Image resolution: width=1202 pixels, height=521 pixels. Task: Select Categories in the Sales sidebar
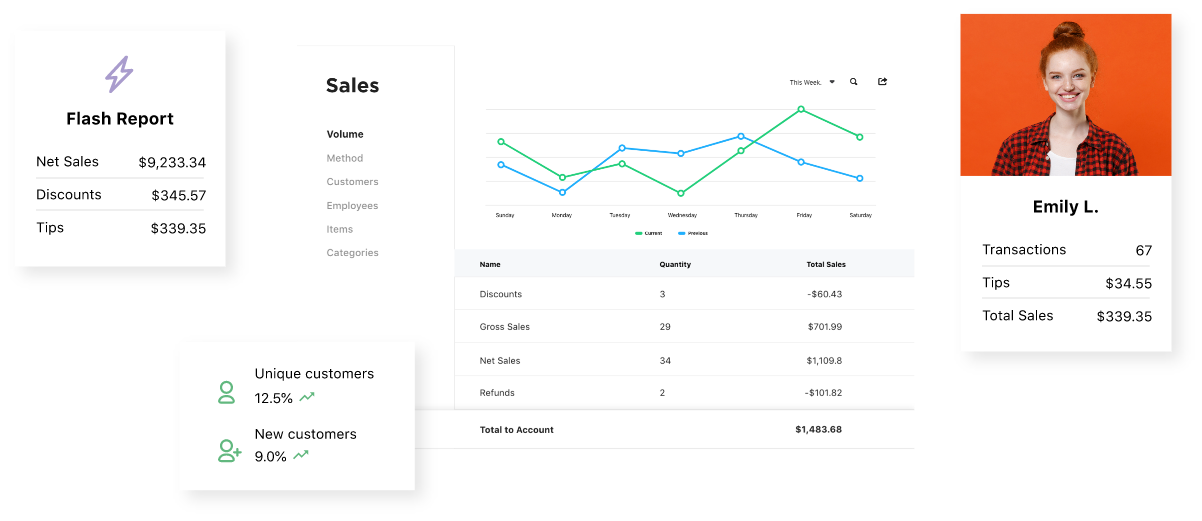[x=352, y=253]
